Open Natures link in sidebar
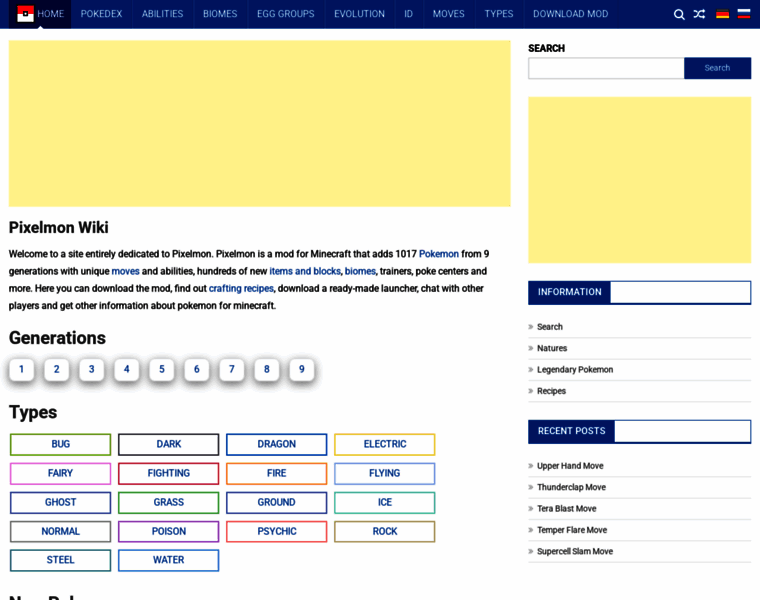This screenshot has height=600, width=760. click(x=552, y=348)
